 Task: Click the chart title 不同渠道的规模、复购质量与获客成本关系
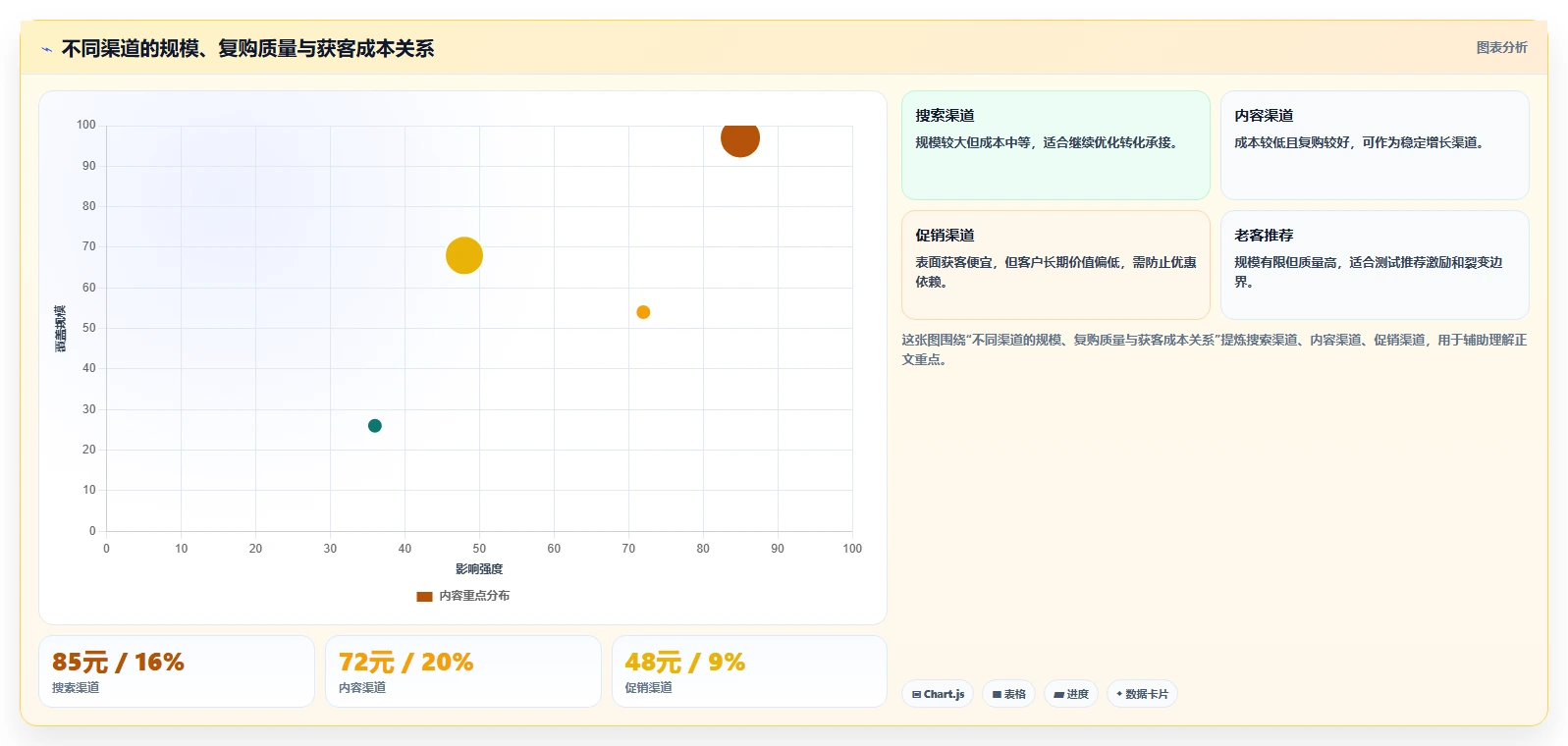(x=247, y=49)
